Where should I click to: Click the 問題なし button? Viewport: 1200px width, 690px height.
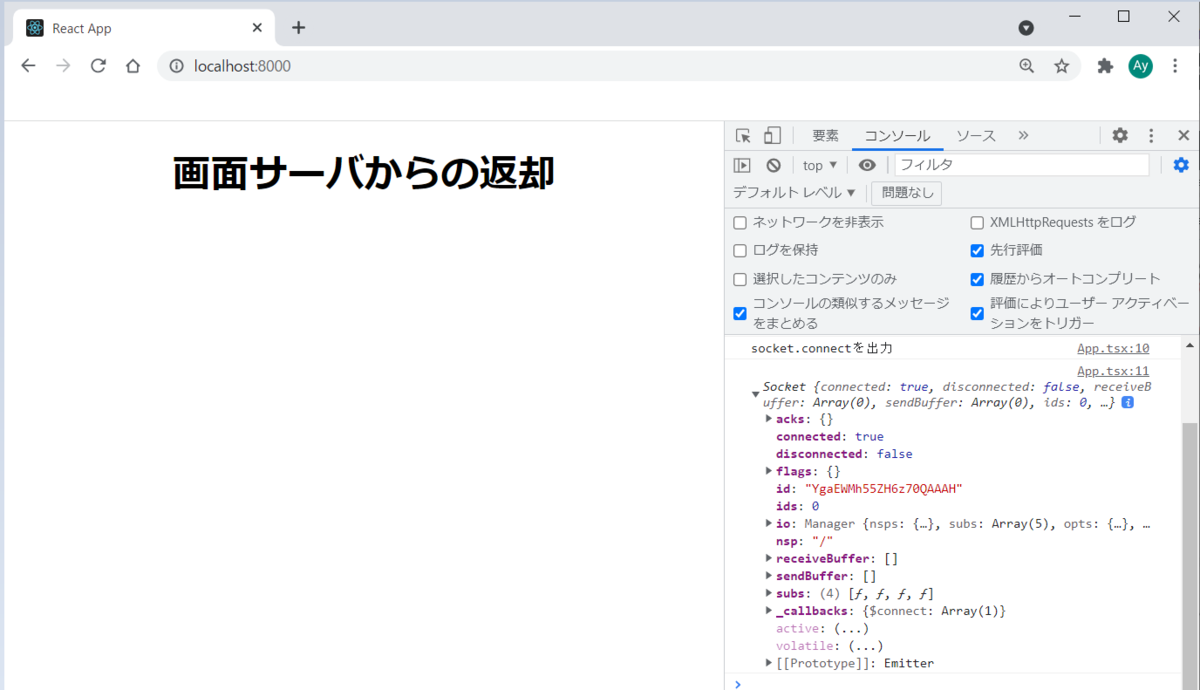pos(906,192)
